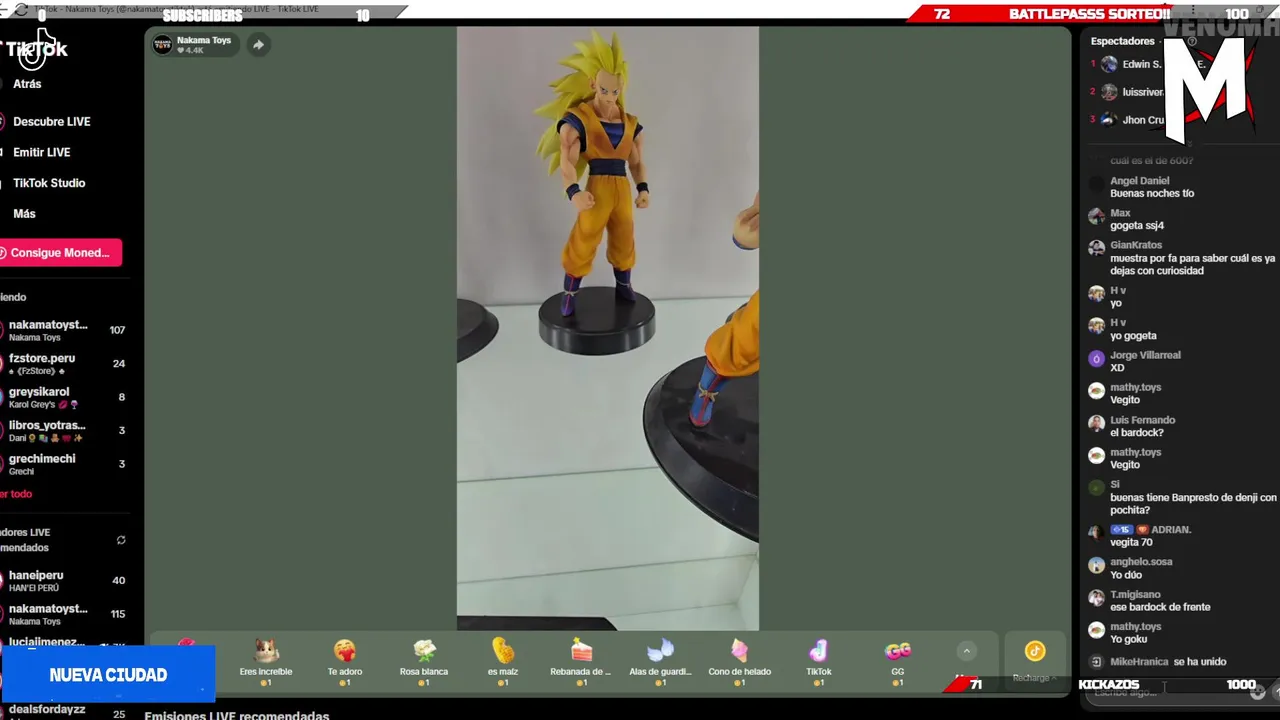This screenshot has width=1280, height=720.
Task: Open the nakamatoyst recommended live with 115 viewers
Action: click(x=65, y=614)
